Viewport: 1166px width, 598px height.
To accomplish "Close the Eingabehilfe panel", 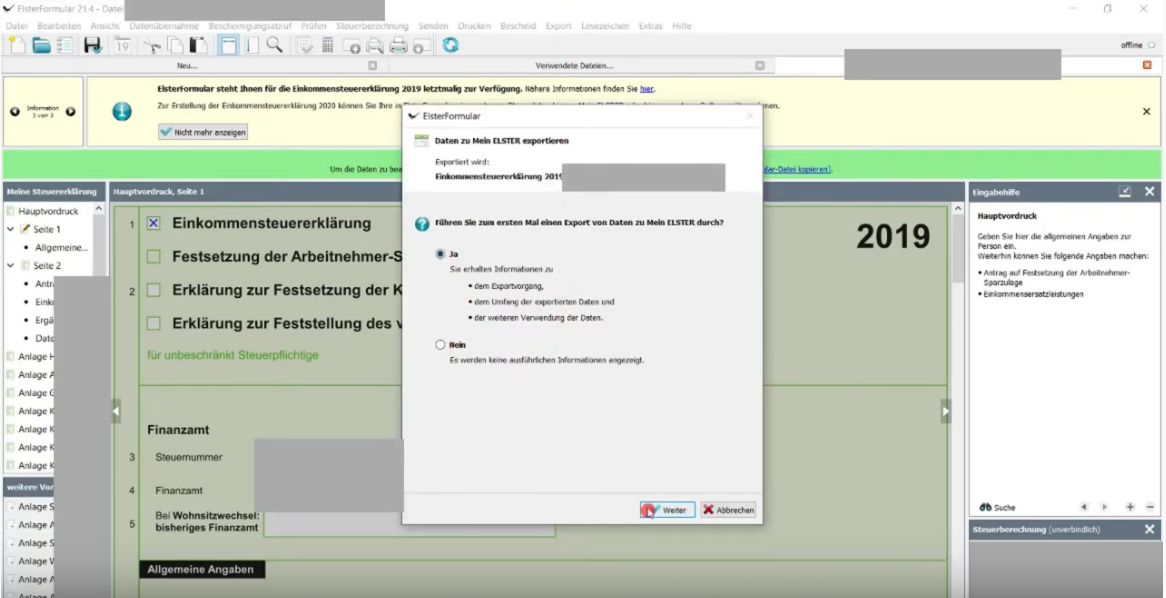I will point(1150,192).
